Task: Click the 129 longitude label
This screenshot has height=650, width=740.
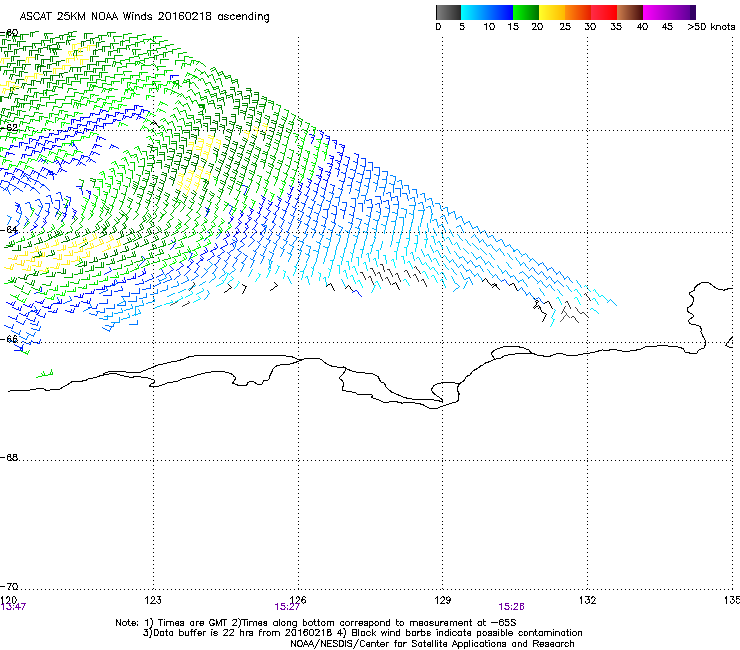Action: 443,600
